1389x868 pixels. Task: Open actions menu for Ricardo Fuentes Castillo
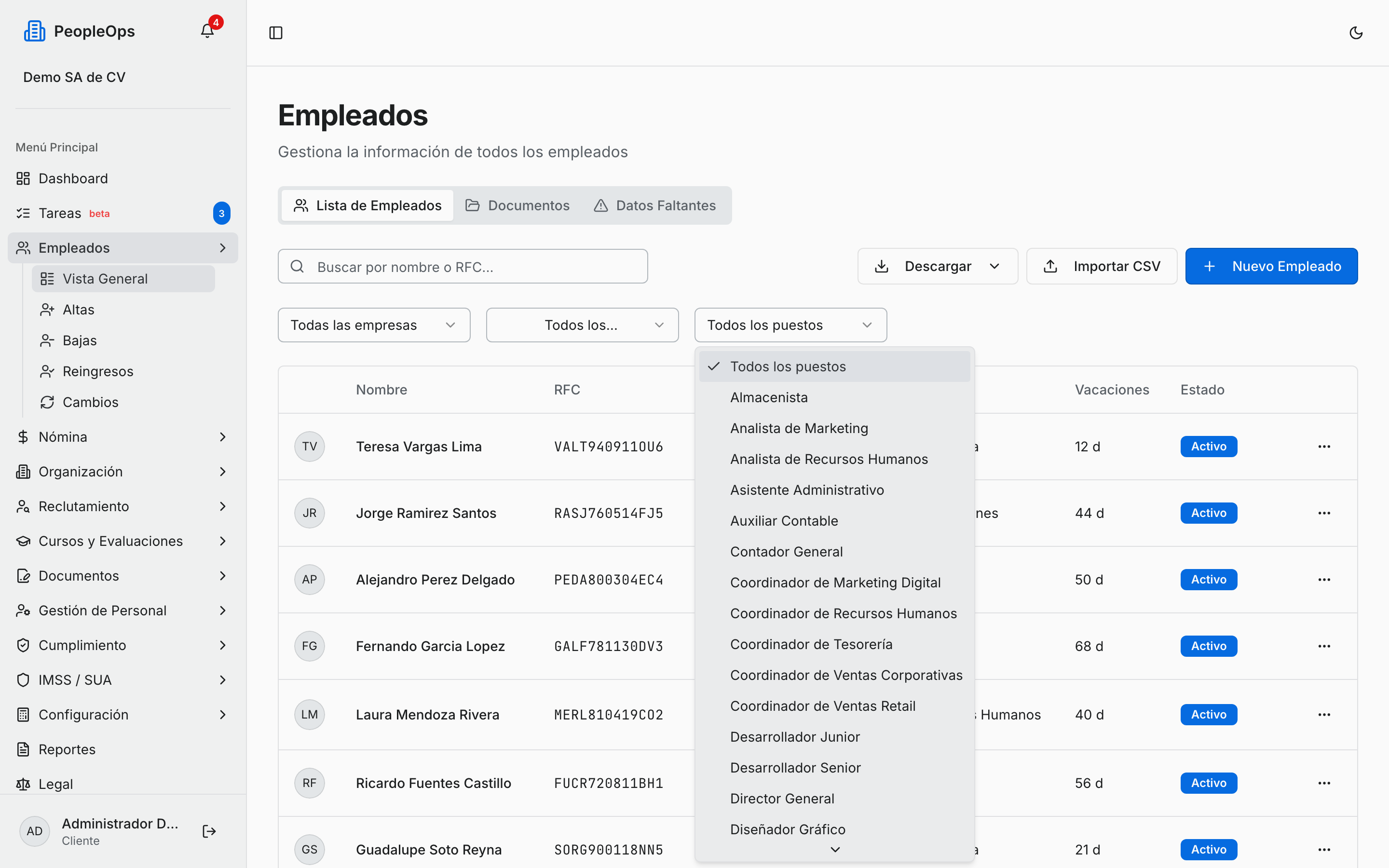1324,783
